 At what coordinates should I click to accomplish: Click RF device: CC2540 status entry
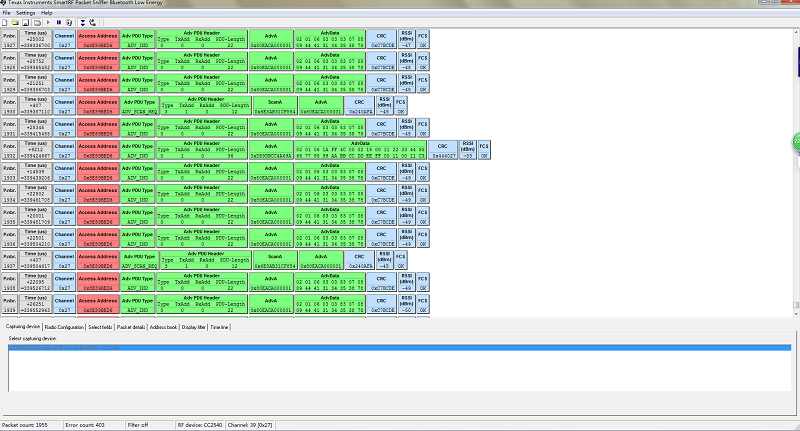tap(200, 425)
